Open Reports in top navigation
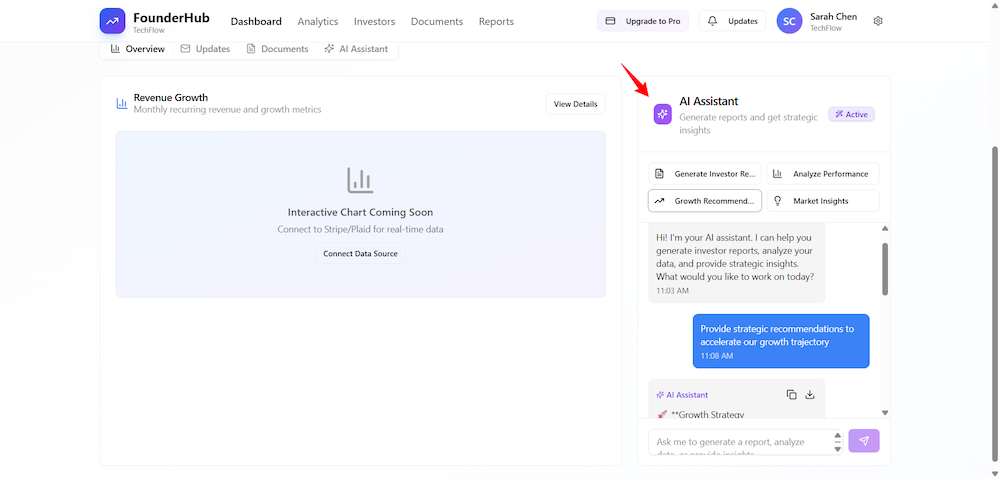 click(496, 22)
